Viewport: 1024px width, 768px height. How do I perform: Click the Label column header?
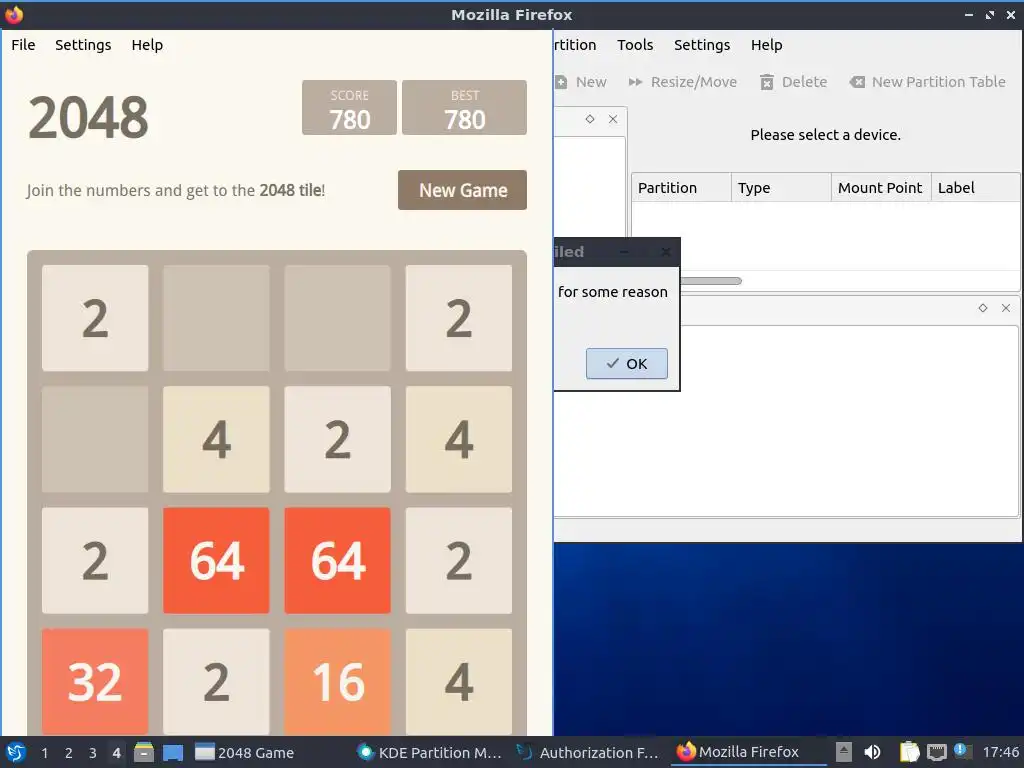976,188
